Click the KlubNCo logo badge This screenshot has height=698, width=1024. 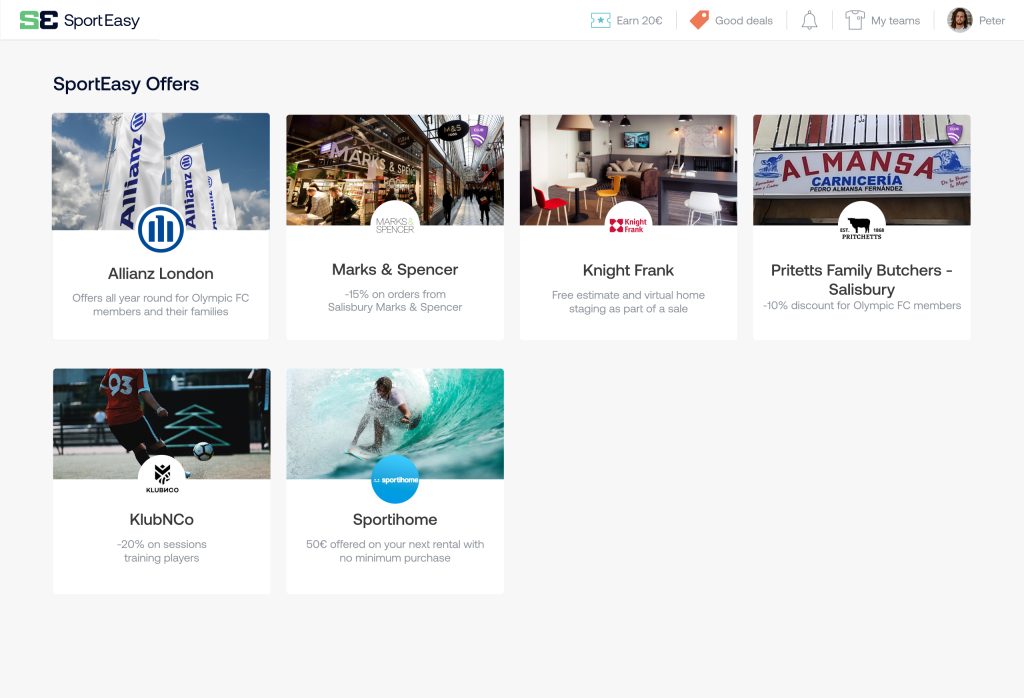point(162,479)
